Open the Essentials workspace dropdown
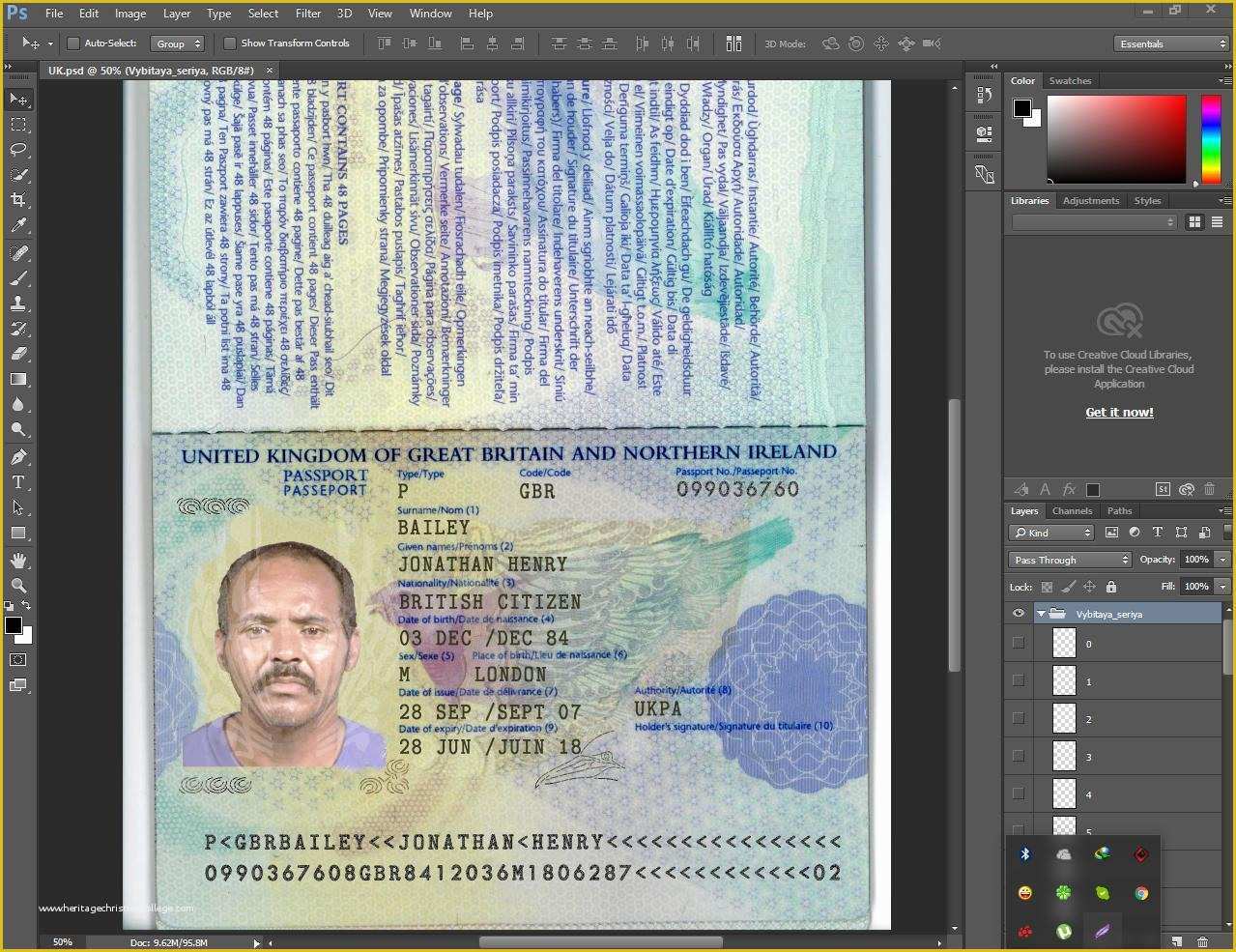The height and width of the screenshot is (952, 1236). pyautogui.click(x=1170, y=43)
